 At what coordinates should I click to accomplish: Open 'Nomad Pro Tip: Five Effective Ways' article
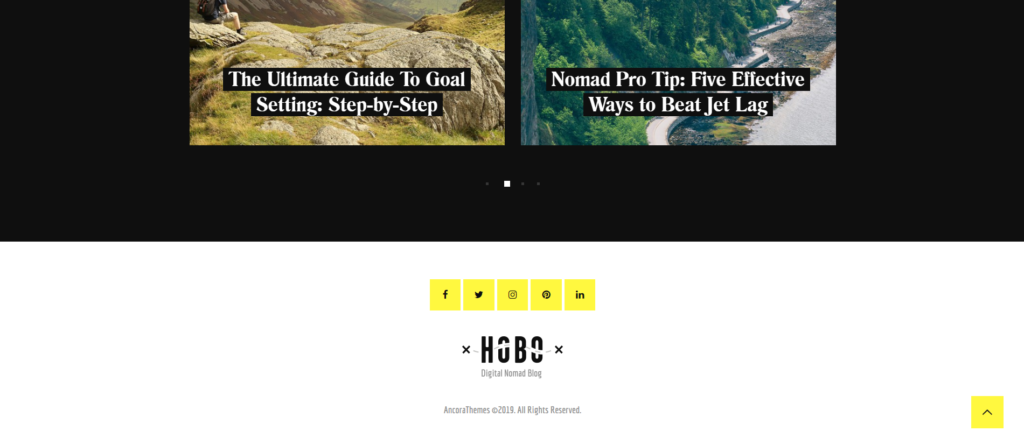point(678,92)
